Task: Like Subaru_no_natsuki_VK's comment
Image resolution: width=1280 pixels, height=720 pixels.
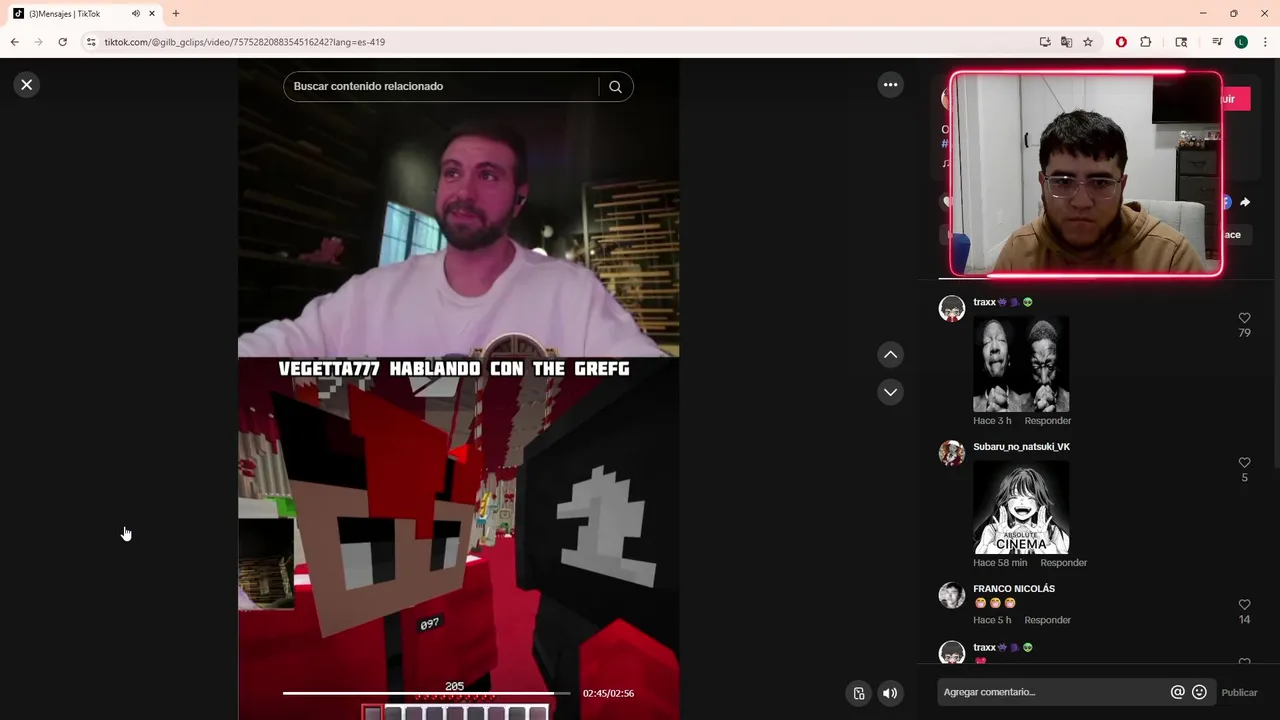Action: point(1244,463)
